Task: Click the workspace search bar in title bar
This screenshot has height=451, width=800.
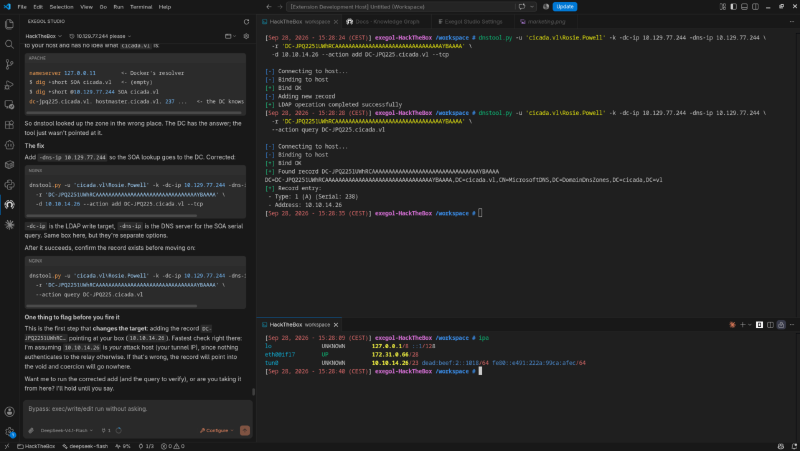Action: (401, 7)
